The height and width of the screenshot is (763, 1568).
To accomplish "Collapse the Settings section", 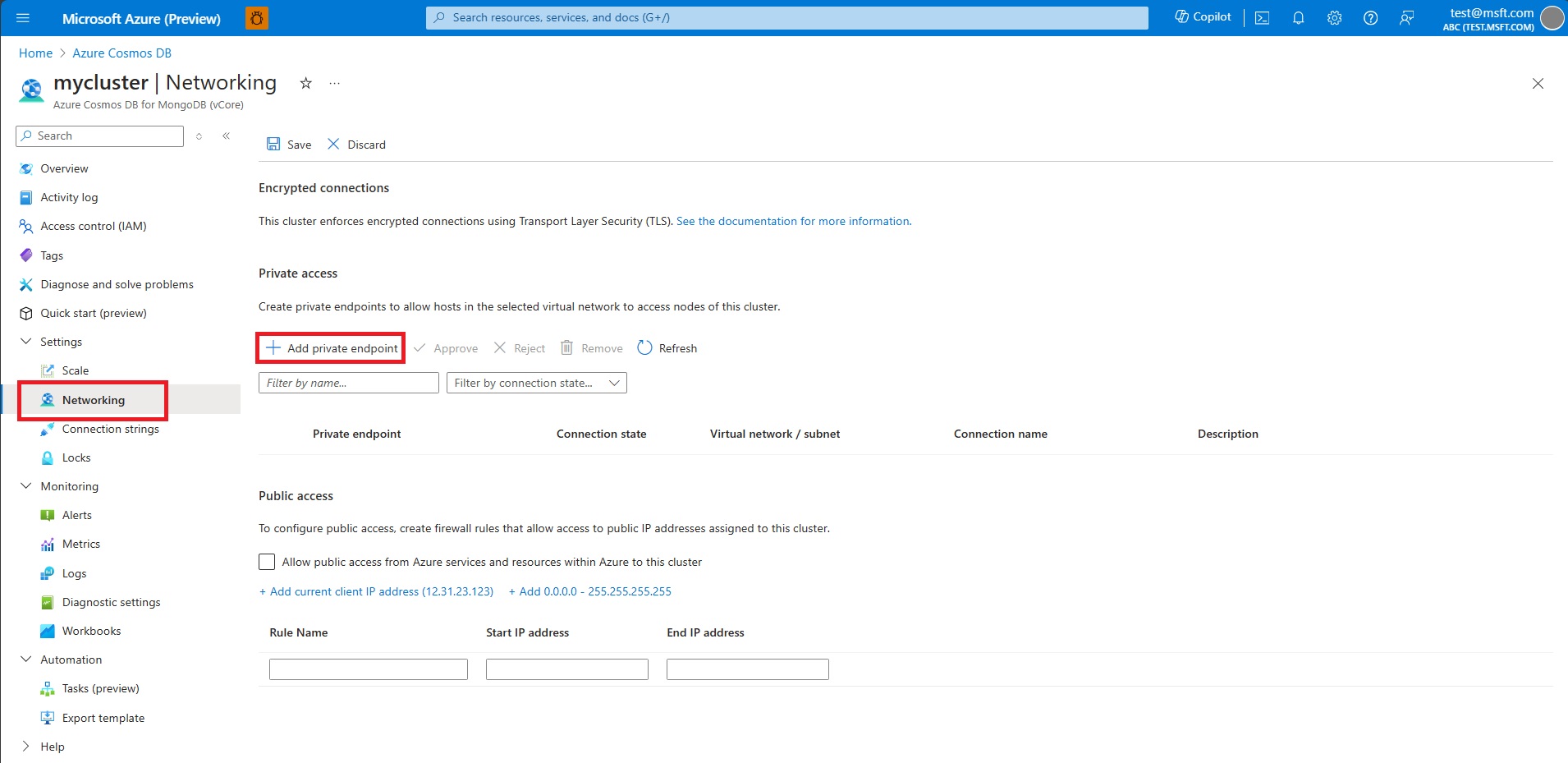I will click(25, 341).
